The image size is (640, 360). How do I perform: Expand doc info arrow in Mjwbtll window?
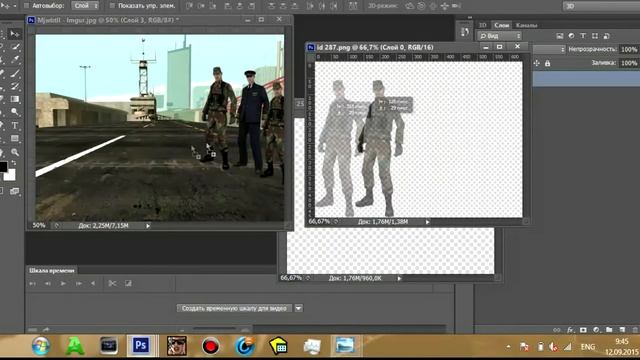point(148,226)
